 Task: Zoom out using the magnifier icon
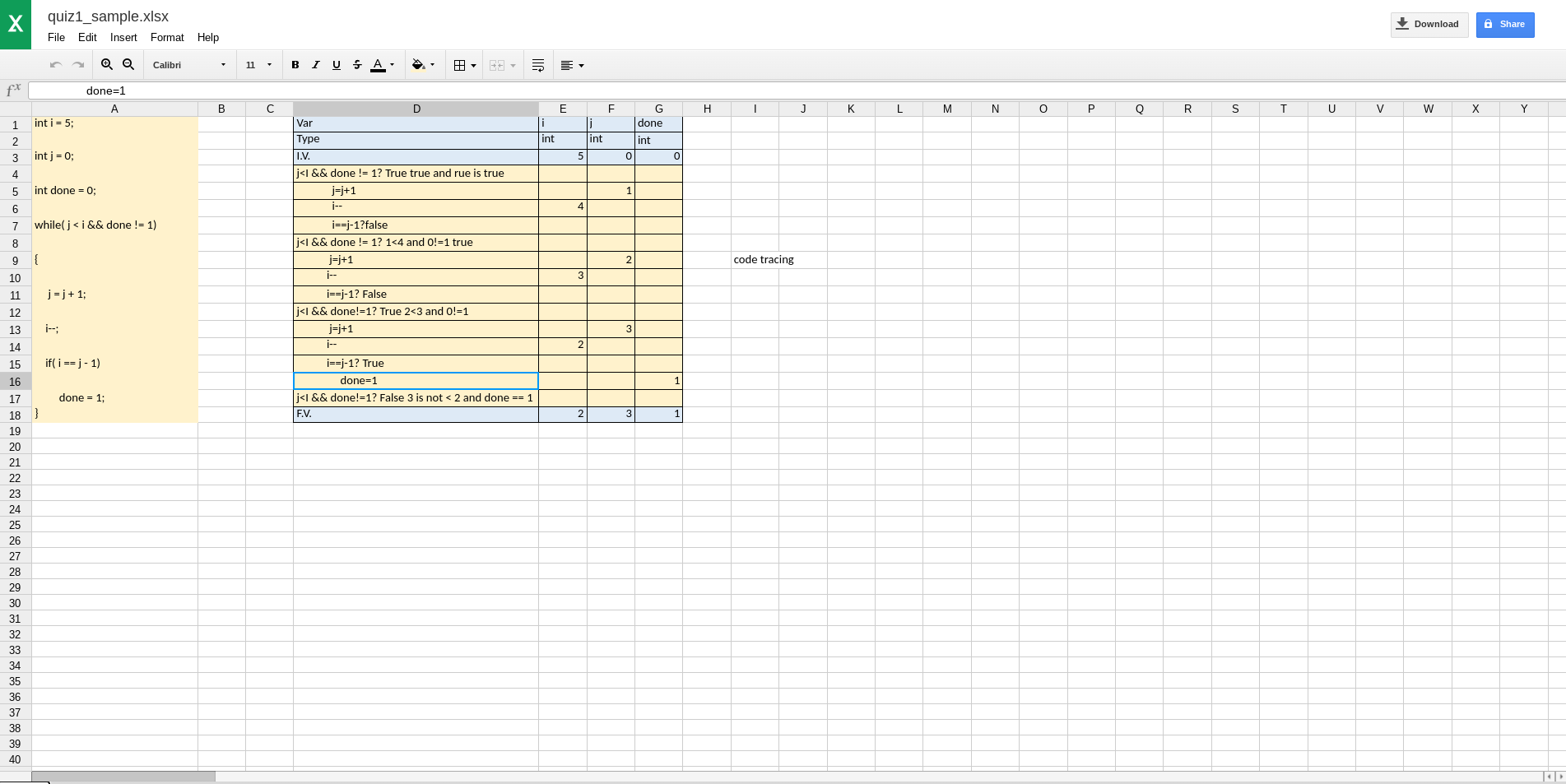[x=128, y=64]
